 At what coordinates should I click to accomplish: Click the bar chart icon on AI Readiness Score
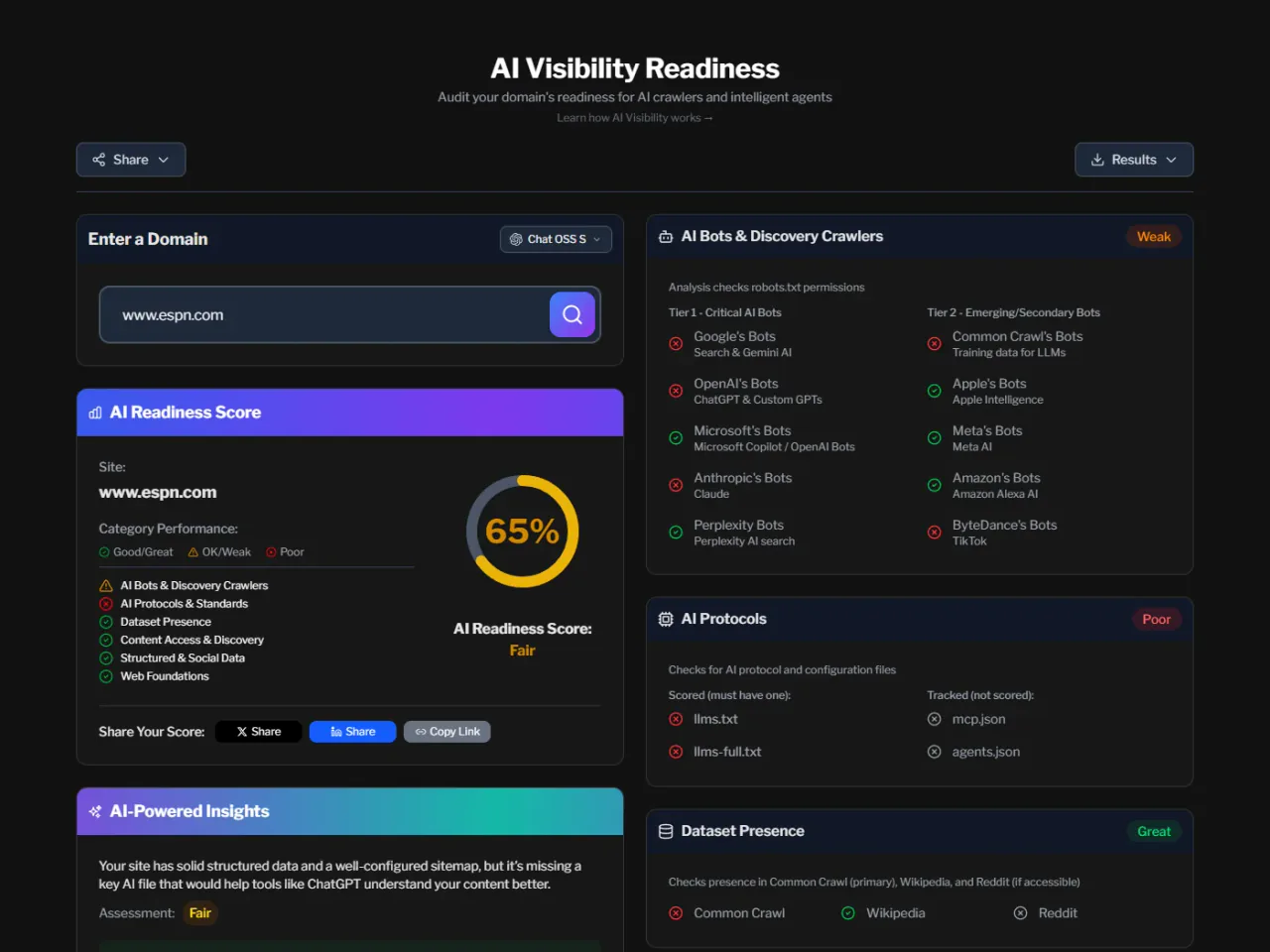pyautogui.click(x=96, y=412)
